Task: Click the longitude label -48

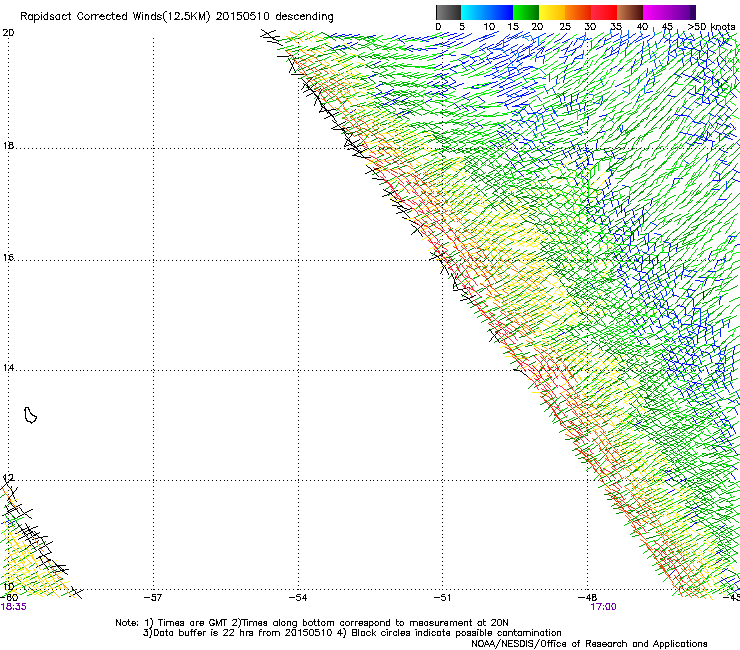Action: [588, 597]
